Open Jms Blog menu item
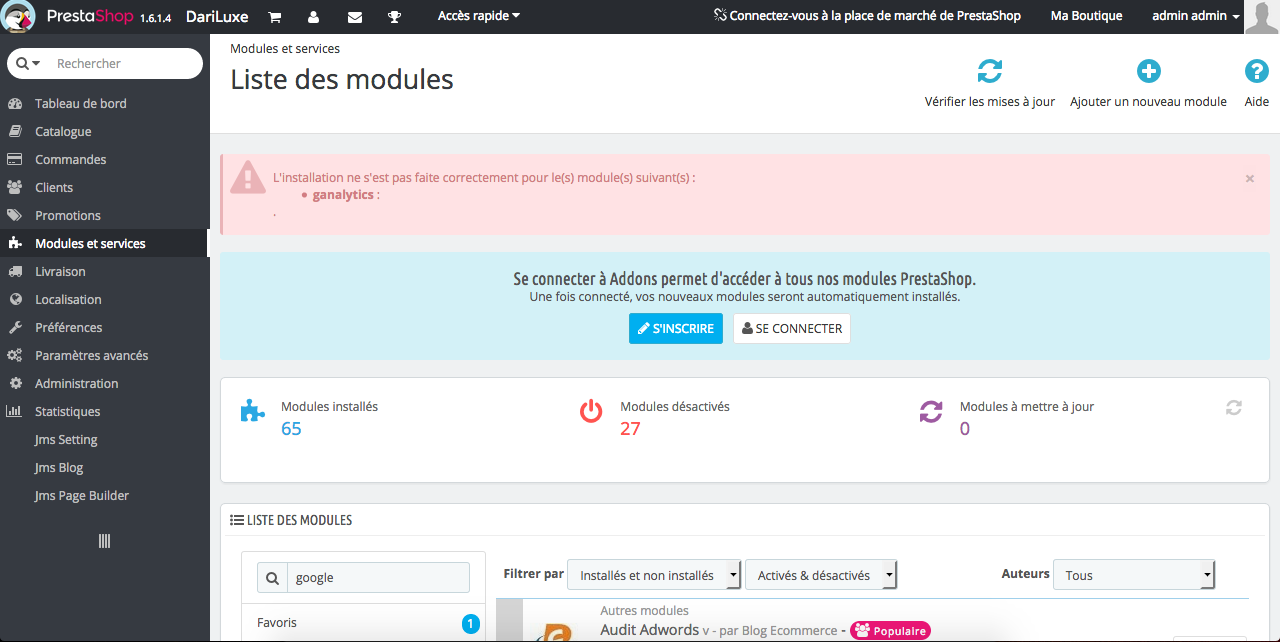This screenshot has height=642, width=1280. coord(59,468)
